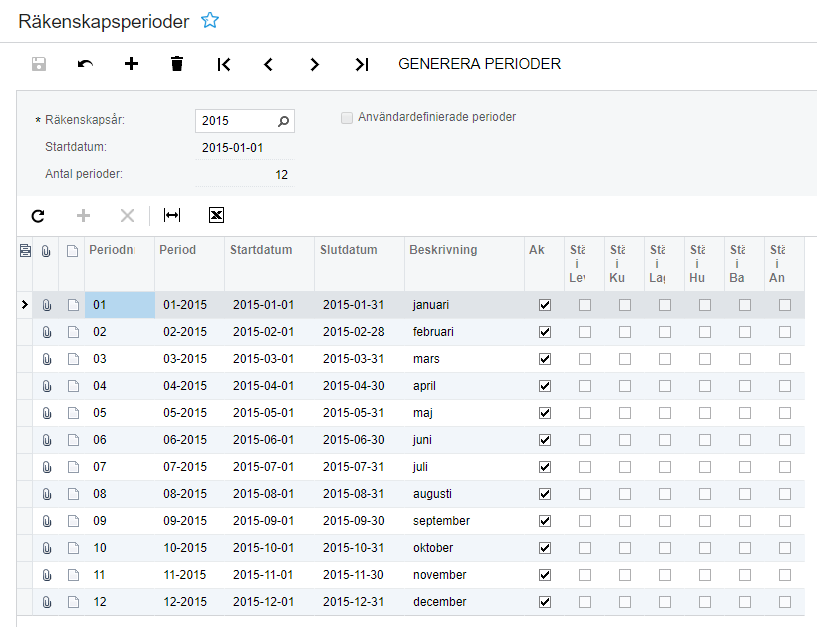The width and height of the screenshot is (817, 627).
Task: Click the fit columns width icon
Action: point(172,215)
